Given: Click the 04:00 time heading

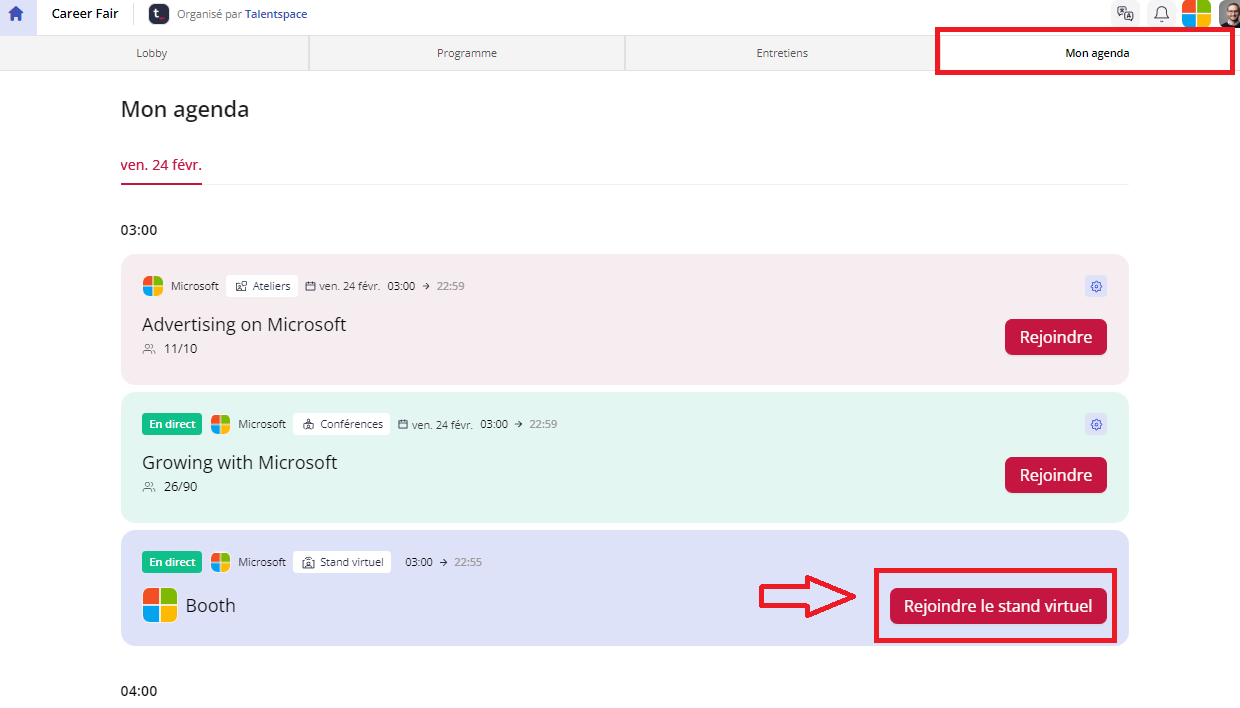Looking at the screenshot, I should coord(139,691).
